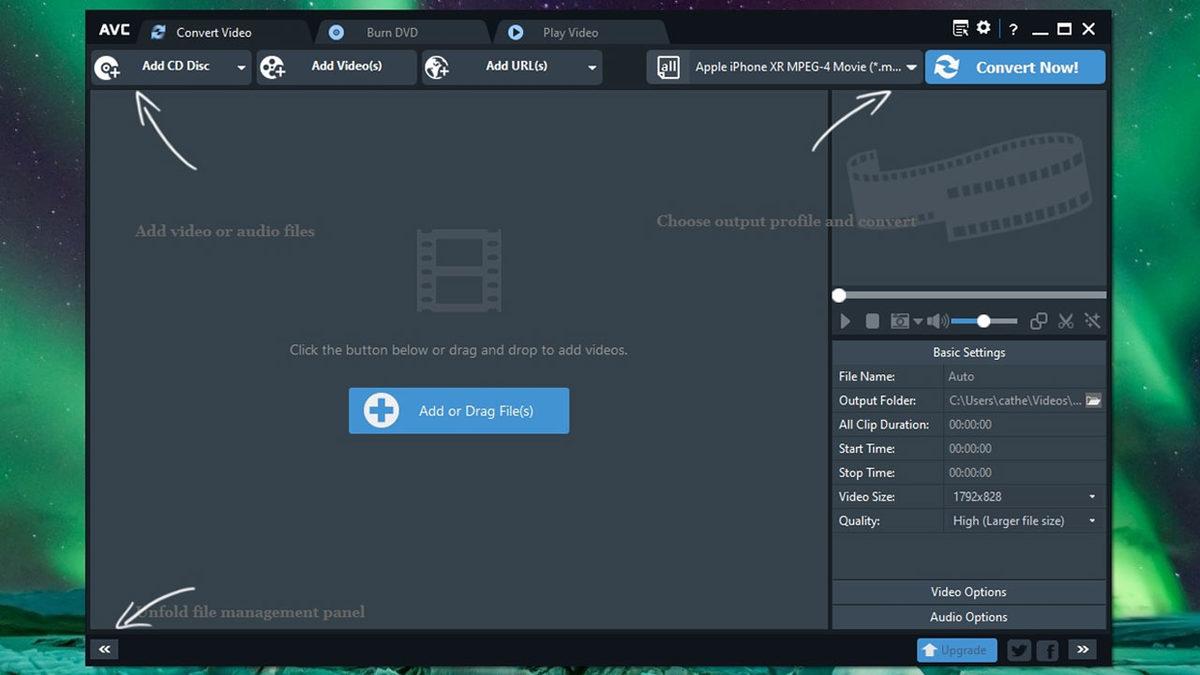Viewport: 1200px width, 675px height.
Task: Collapse panel via the double-left-arrow button
Action: (x=104, y=649)
